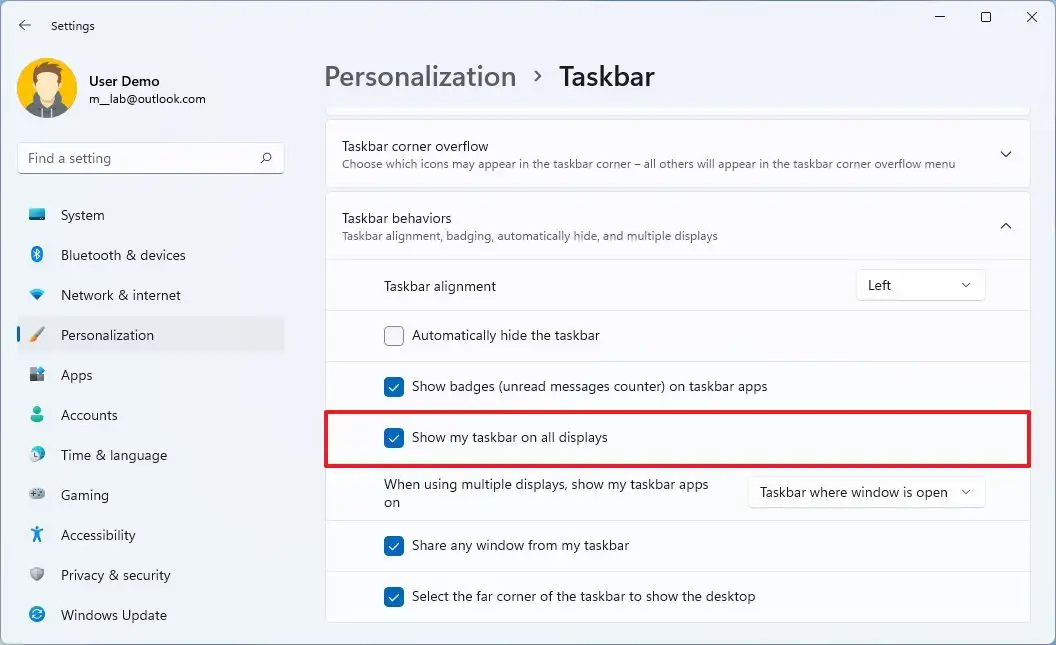Open Windows Update settings

coord(114,615)
